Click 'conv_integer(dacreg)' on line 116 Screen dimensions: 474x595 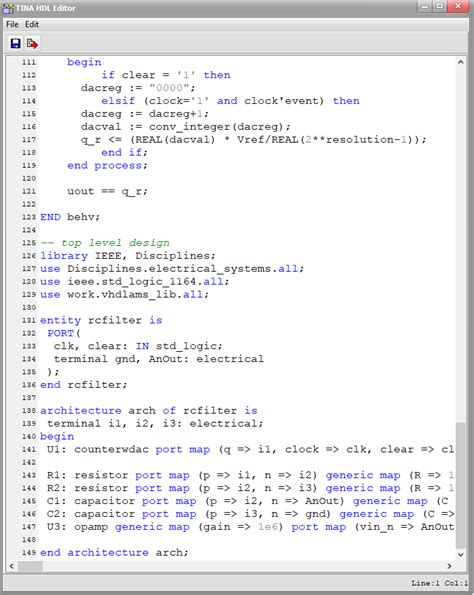click(x=216, y=127)
